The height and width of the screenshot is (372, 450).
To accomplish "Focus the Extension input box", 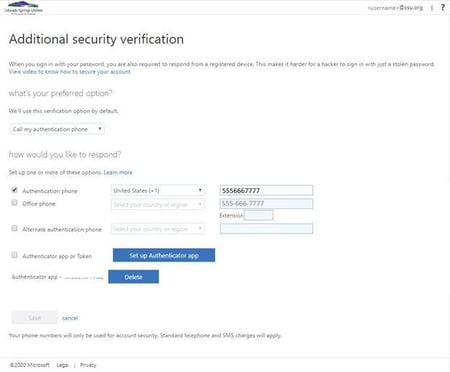I will 259,215.
